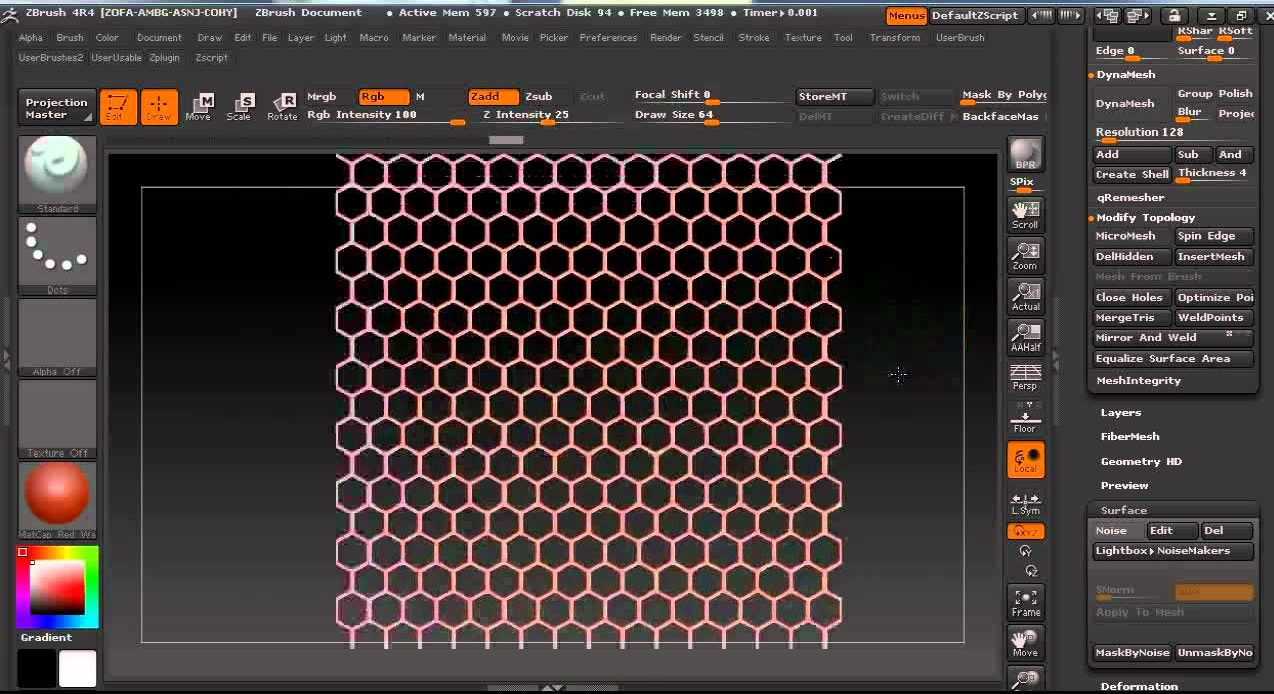Expand the FiberMesh subpalette
This screenshot has height=694, width=1274.
point(1130,437)
